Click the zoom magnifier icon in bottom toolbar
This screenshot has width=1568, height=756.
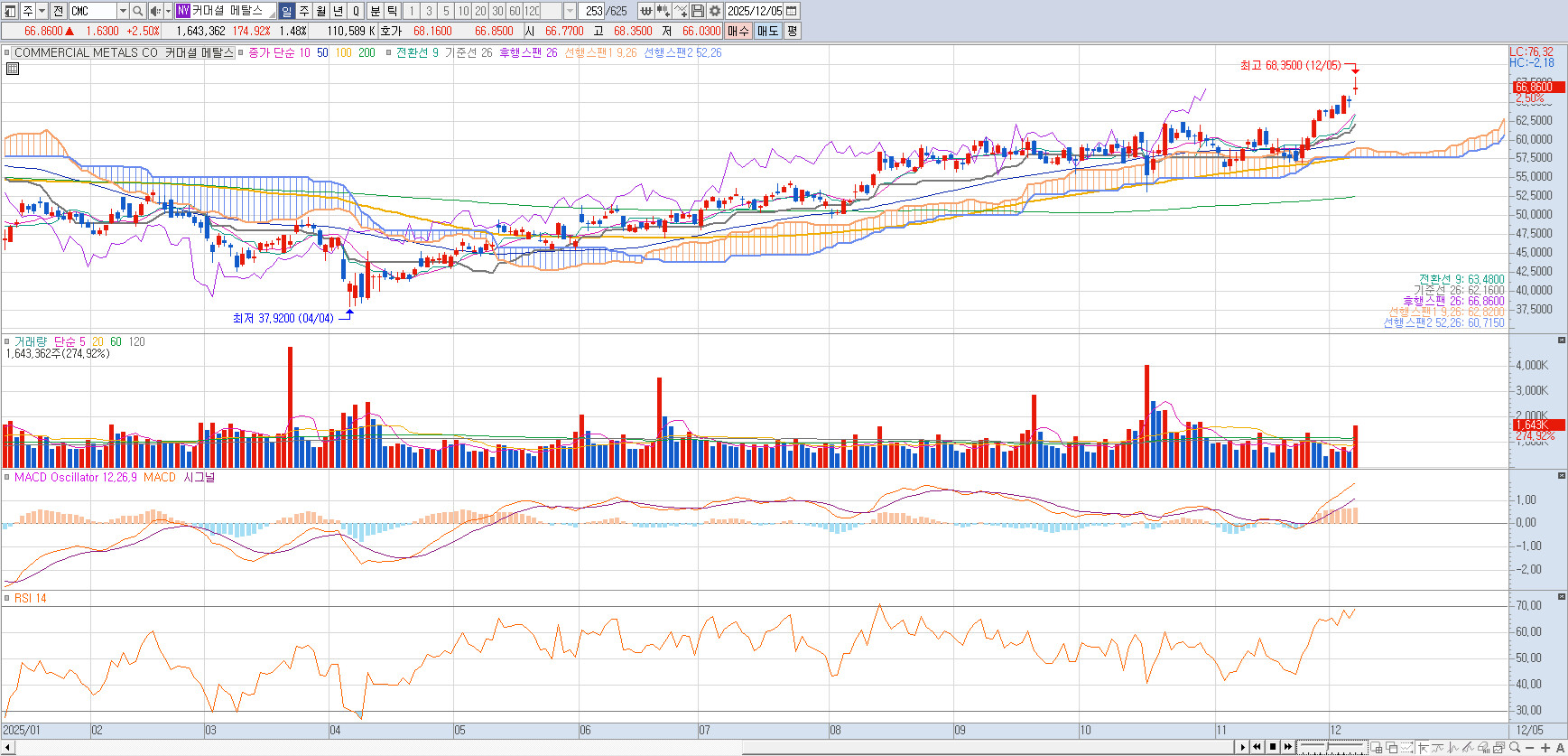point(1515,747)
